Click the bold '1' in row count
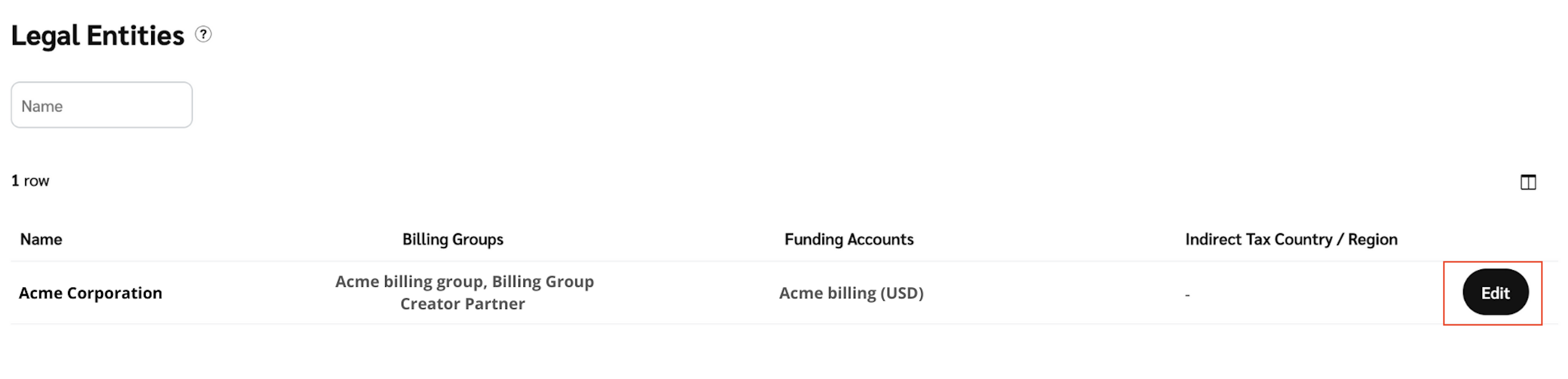Viewport: 1568px width, 379px height. click(15, 181)
